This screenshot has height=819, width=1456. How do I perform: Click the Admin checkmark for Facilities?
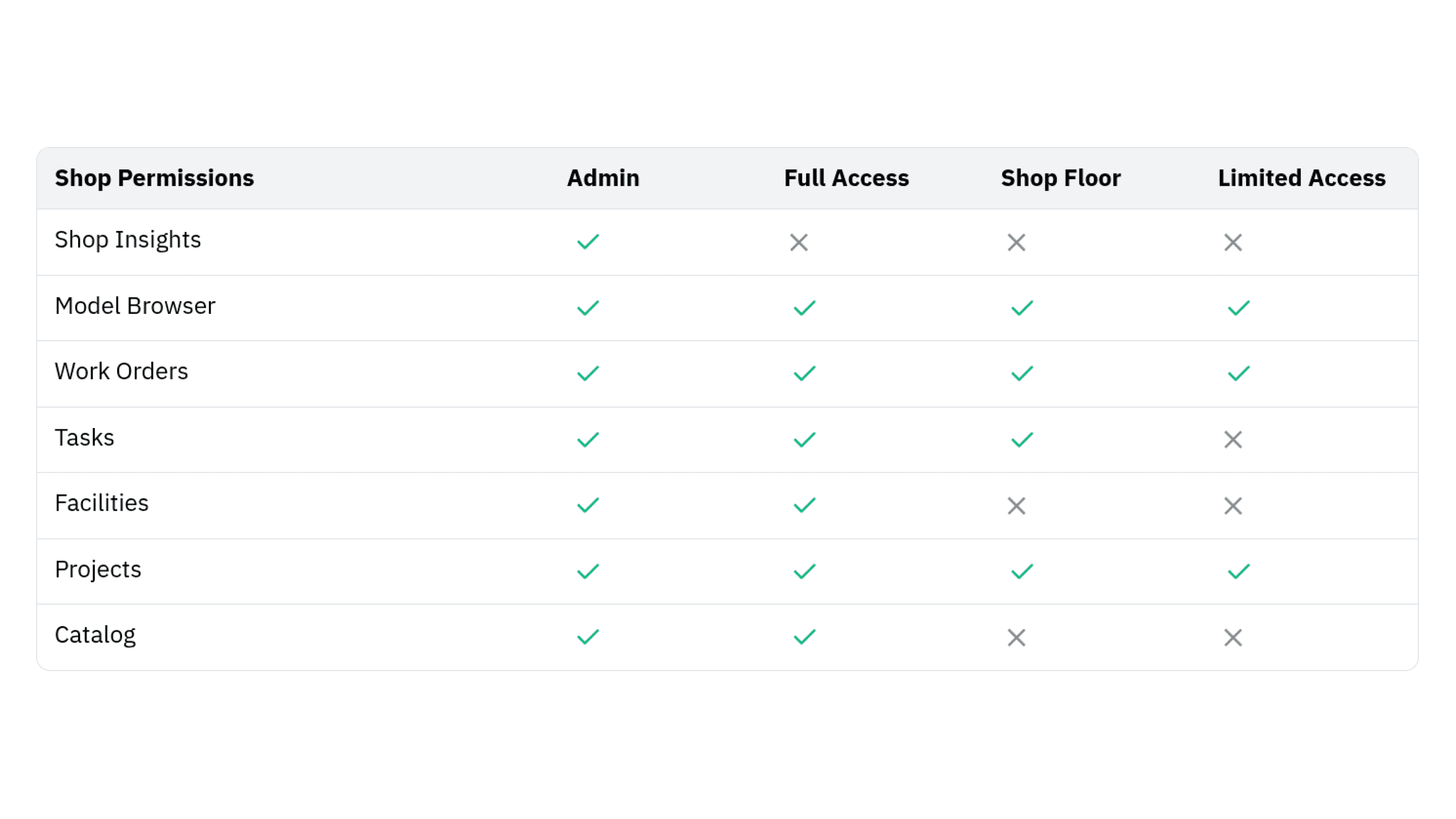coord(588,505)
